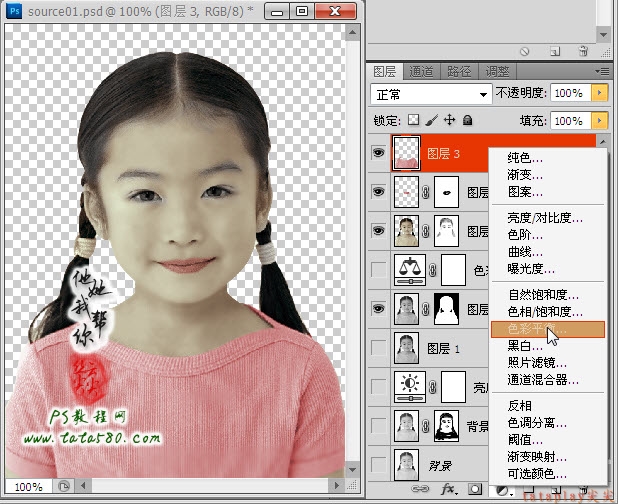Click the new adjustment layer half-circle icon
Screen dimensions: 618x504
503,491
